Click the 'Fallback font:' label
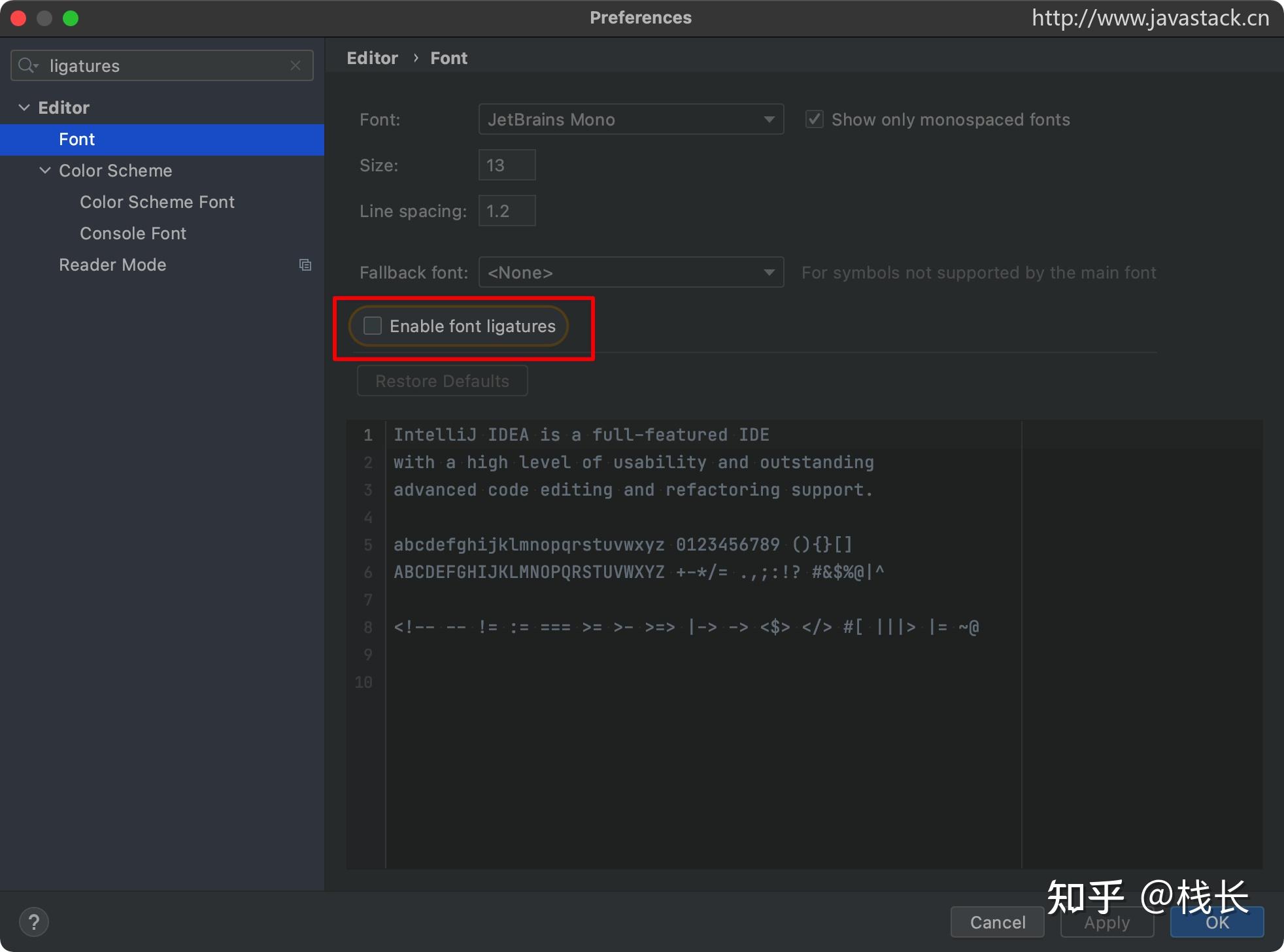 point(414,273)
